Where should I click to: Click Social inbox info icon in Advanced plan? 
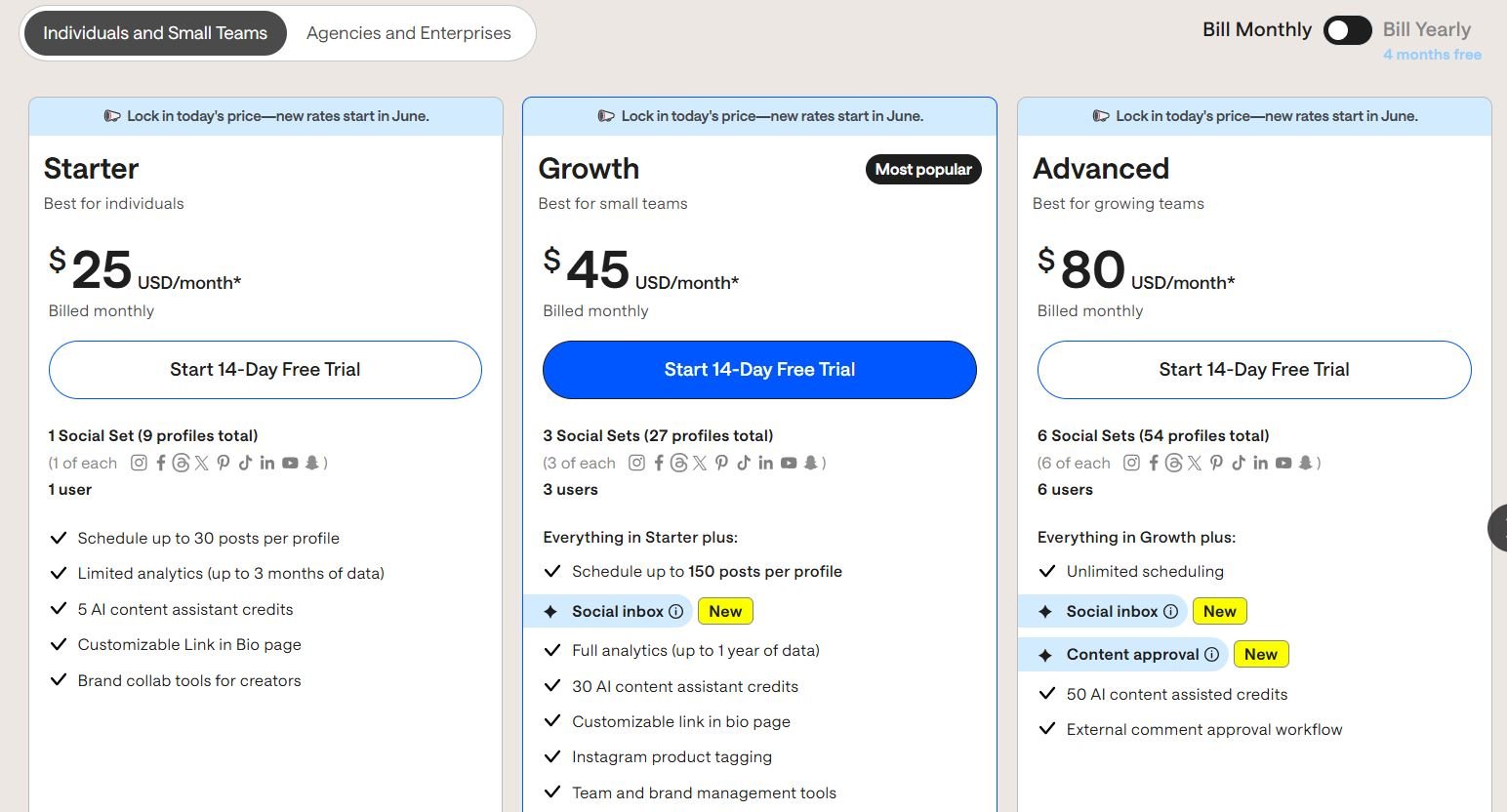point(1170,612)
